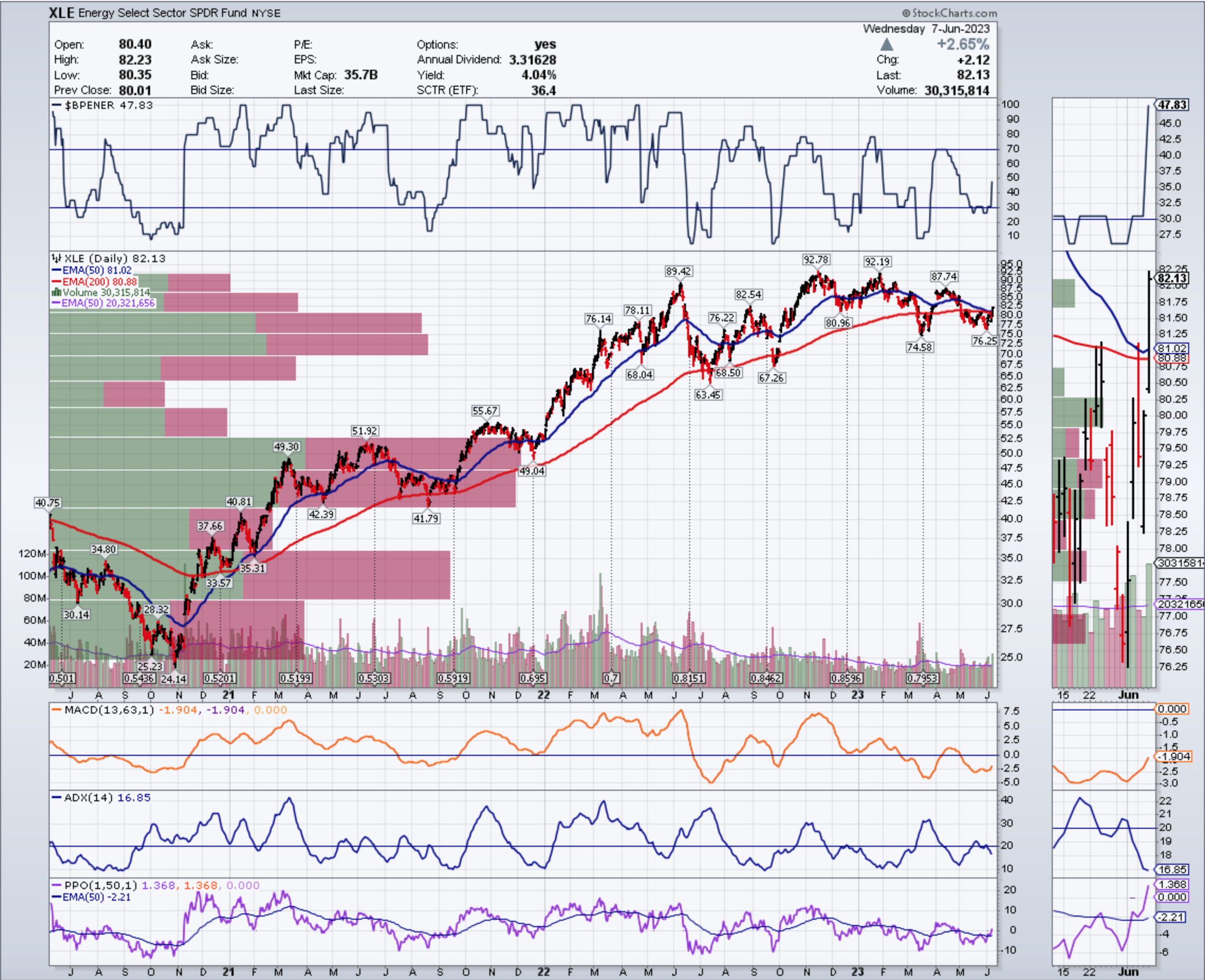Click the 74.58 low price annotation

point(920,347)
